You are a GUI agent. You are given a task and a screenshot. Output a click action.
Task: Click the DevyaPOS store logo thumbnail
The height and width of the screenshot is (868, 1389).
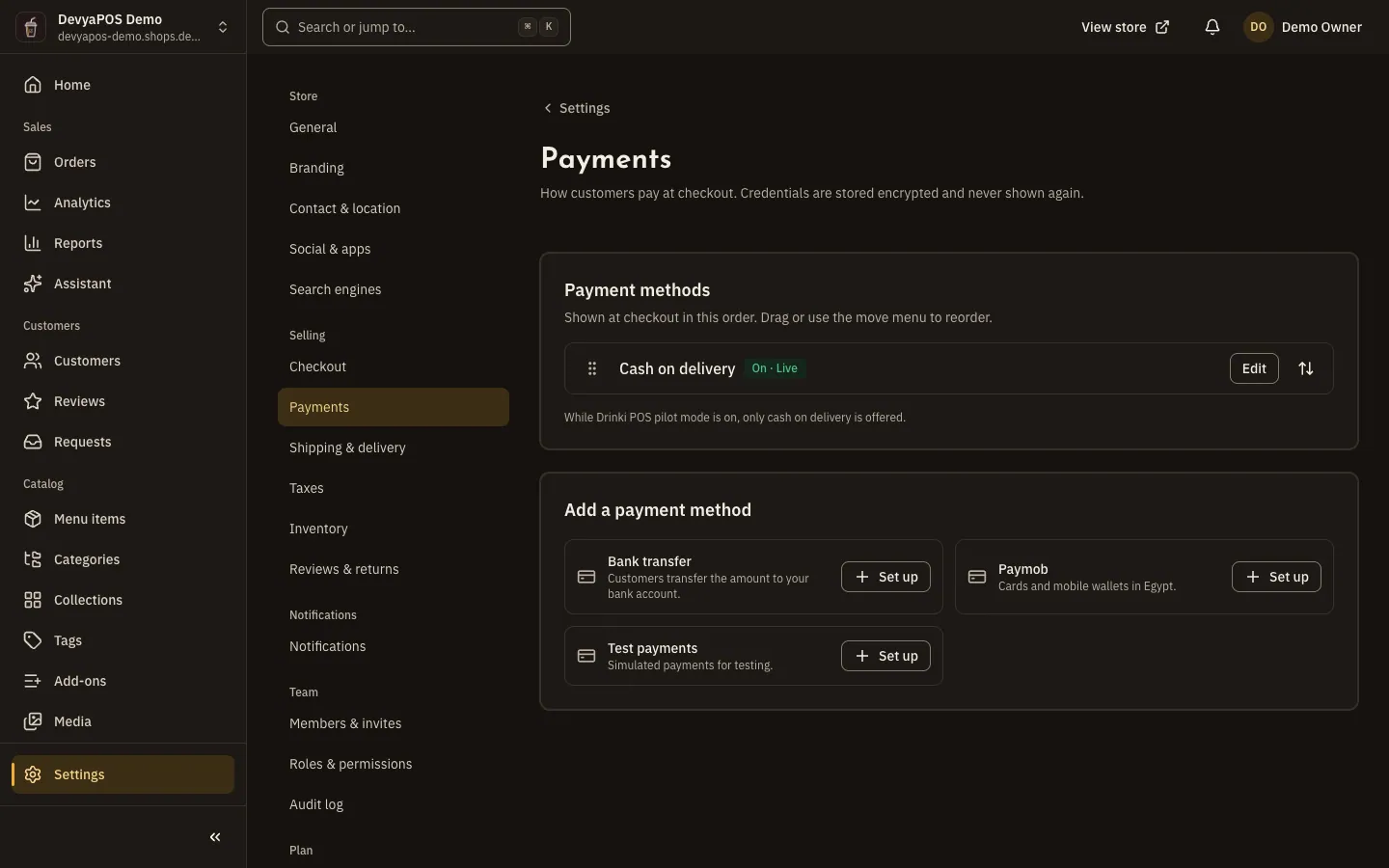tap(31, 27)
